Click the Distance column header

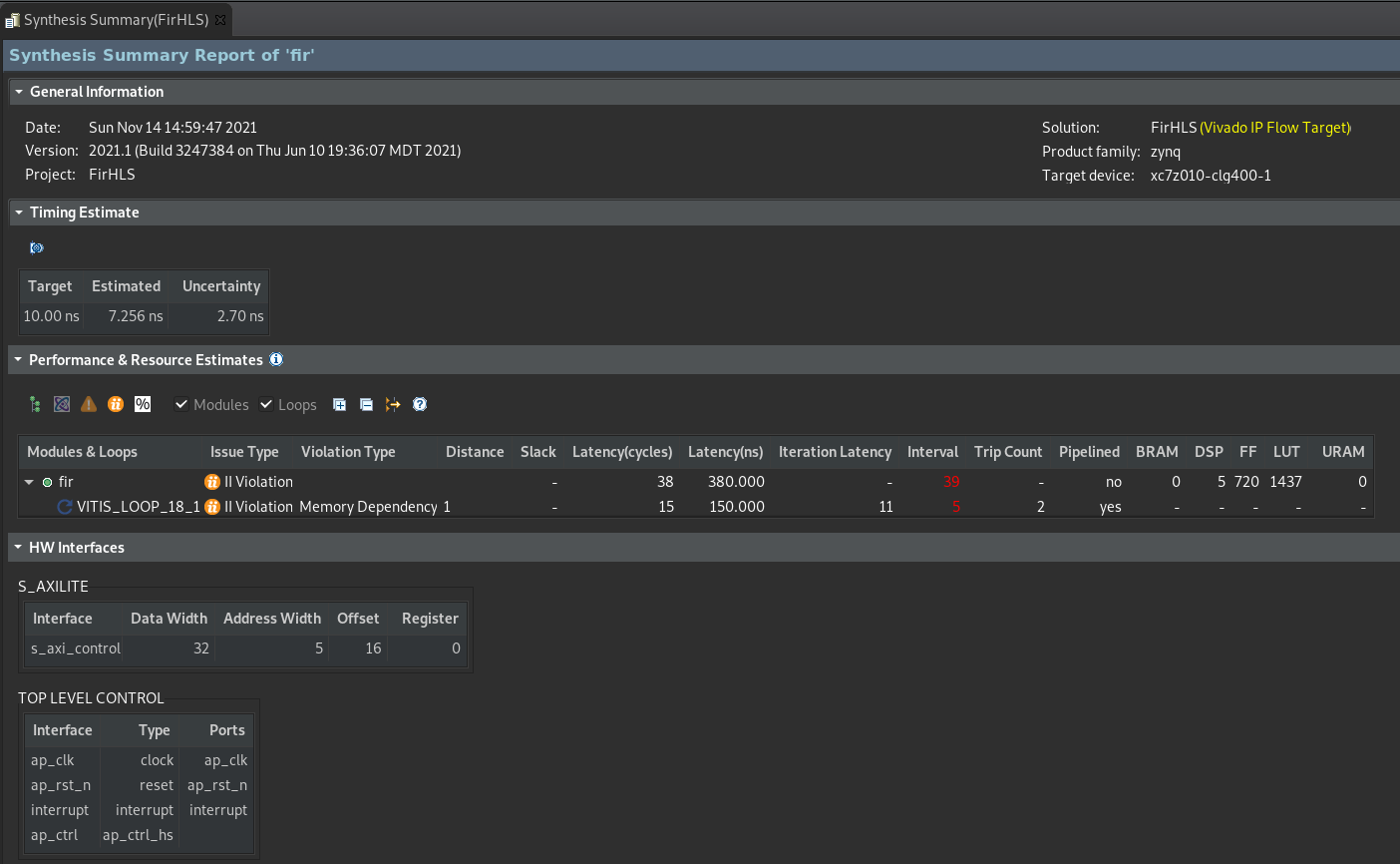click(475, 452)
